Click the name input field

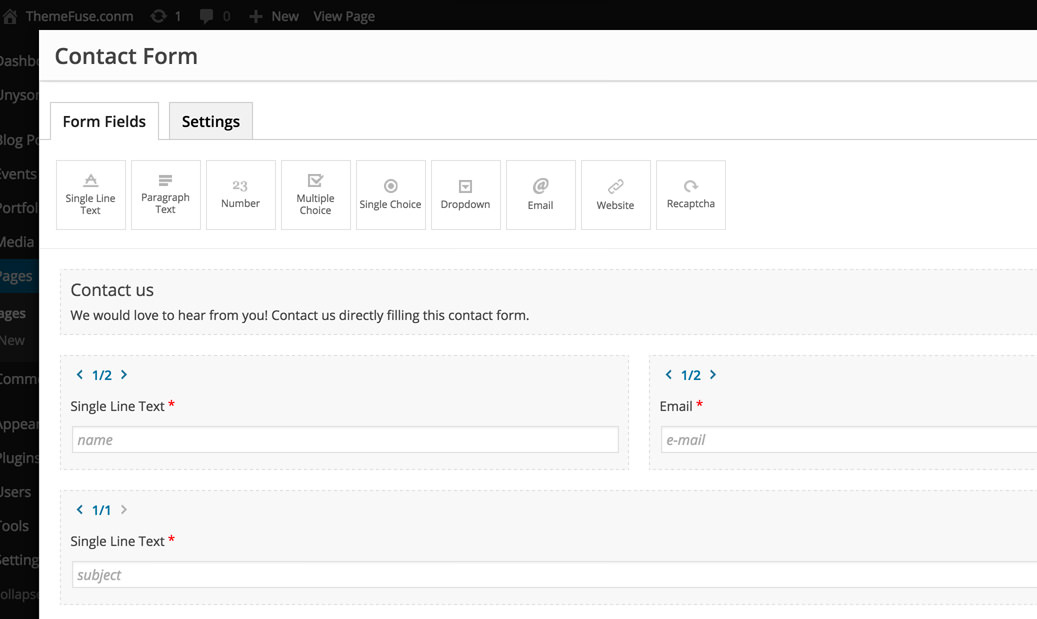pyautogui.click(x=345, y=440)
